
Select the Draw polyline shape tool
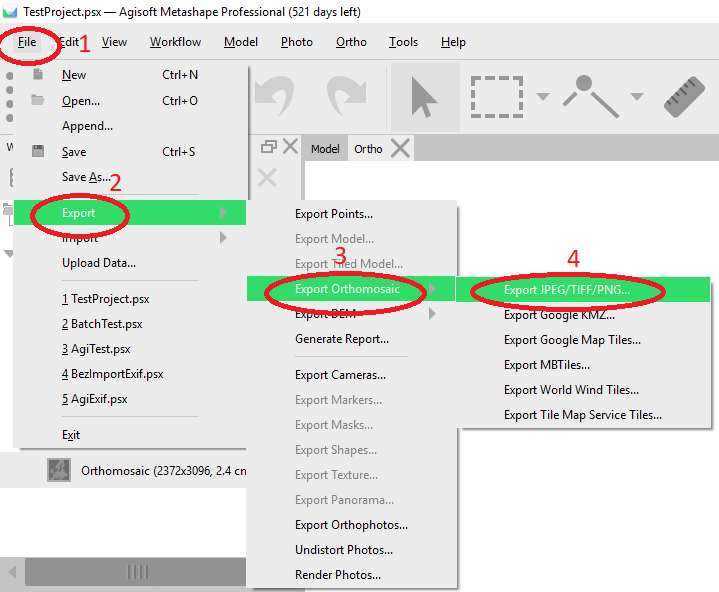point(591,97)
